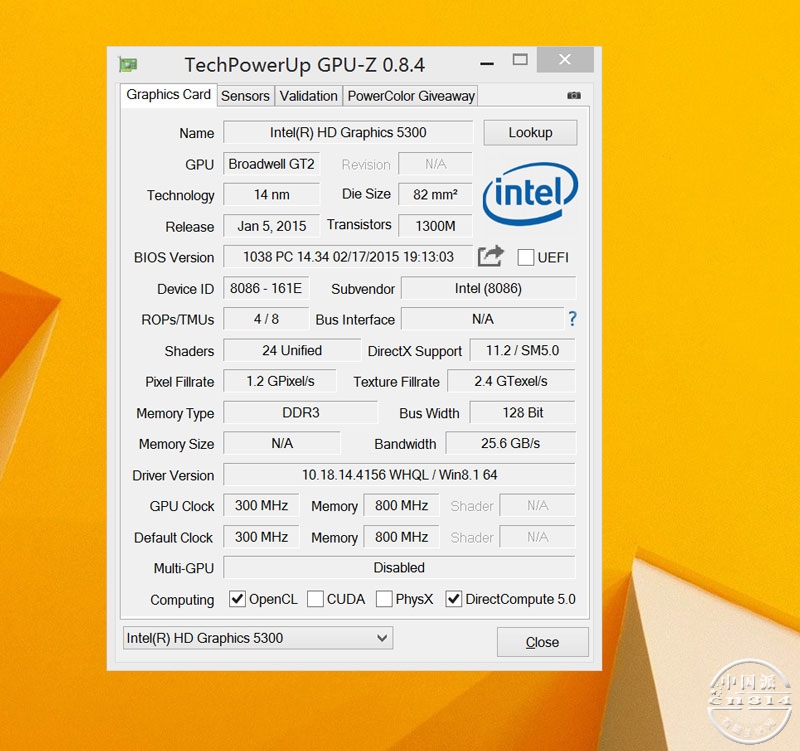This screenshot has height=751, width=800.
Task: Select the Graphics Card tab
Action: [168, 95]
